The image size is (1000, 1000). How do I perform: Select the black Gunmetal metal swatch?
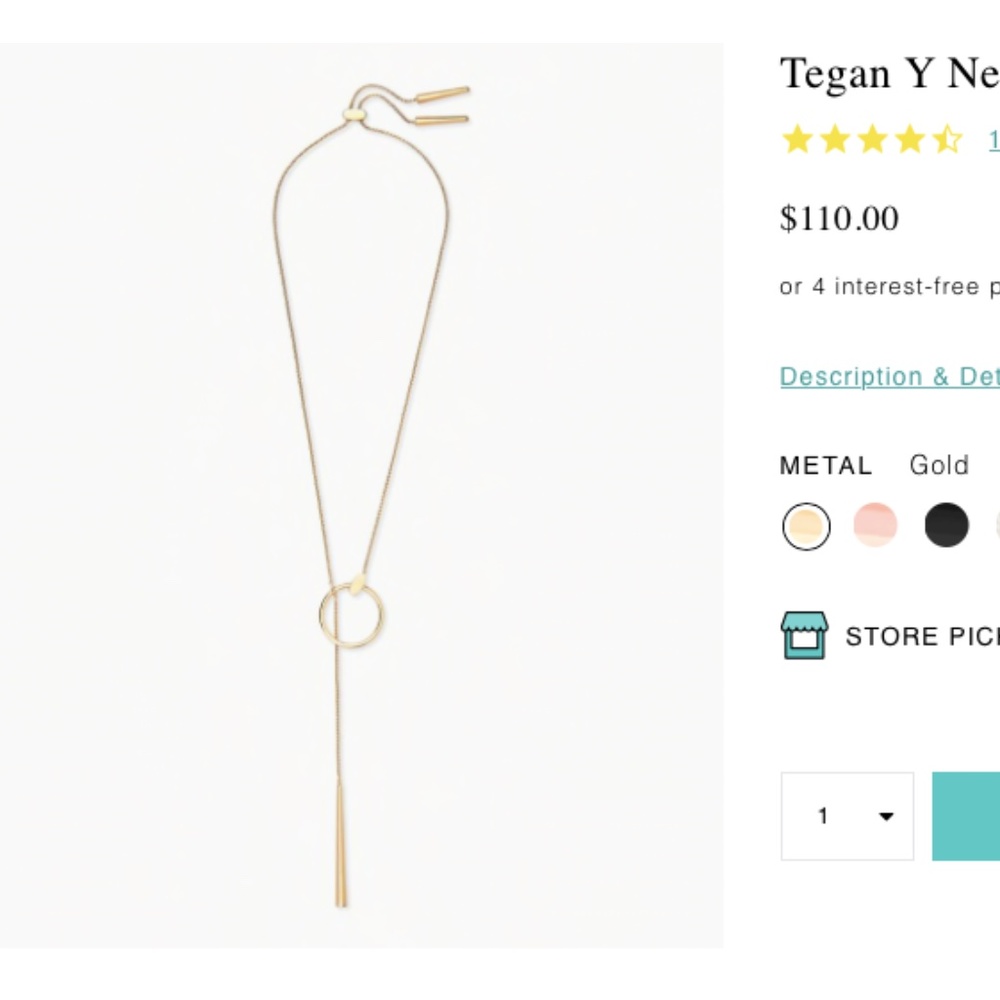pos(947,525)
